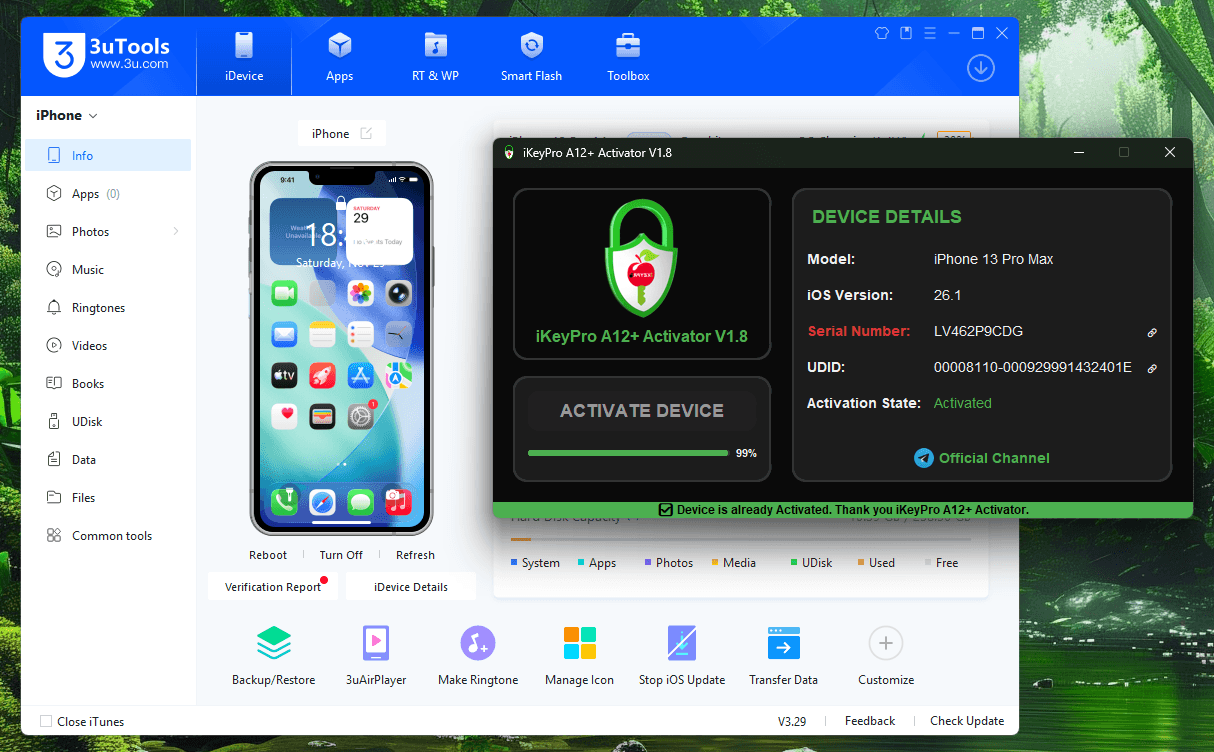
Task: Copy the UDID using the link icon
Action: [1152, 368]
